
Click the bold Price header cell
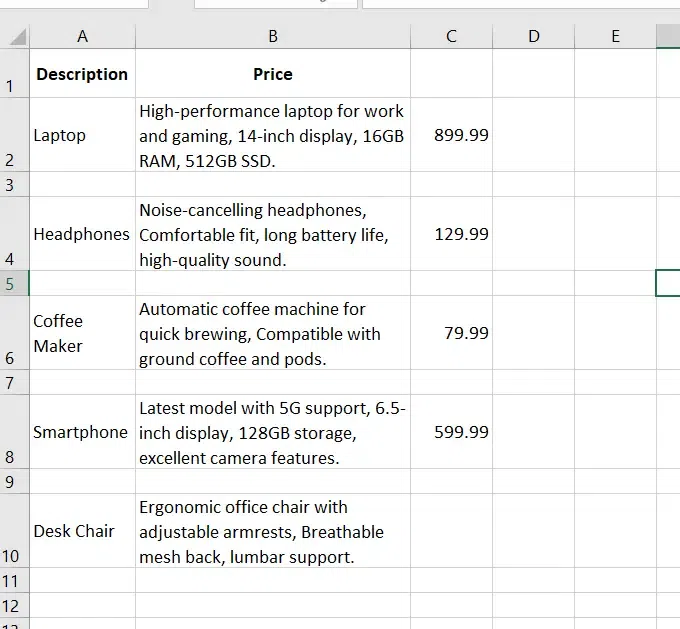(x=273, y=73)
